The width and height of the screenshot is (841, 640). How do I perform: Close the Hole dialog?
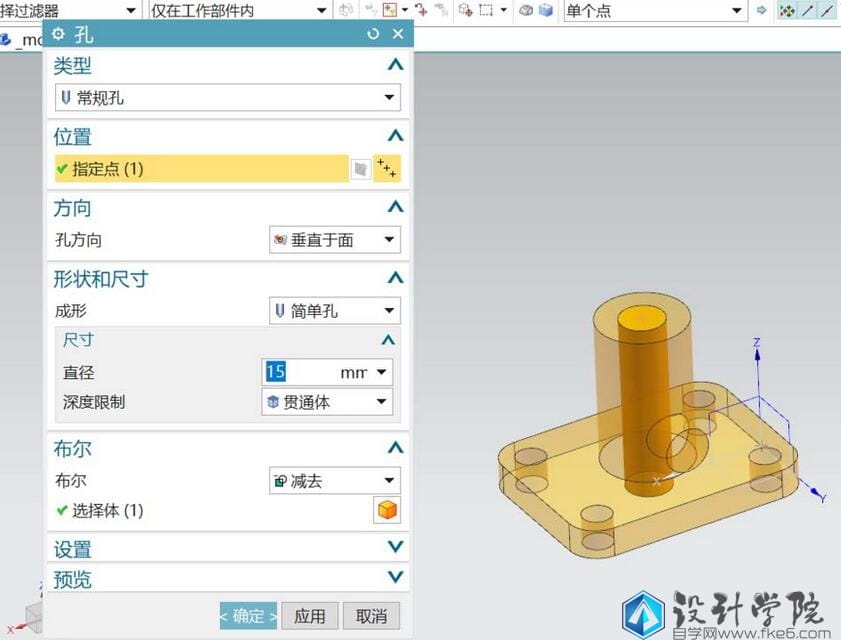tap(398, 34)
